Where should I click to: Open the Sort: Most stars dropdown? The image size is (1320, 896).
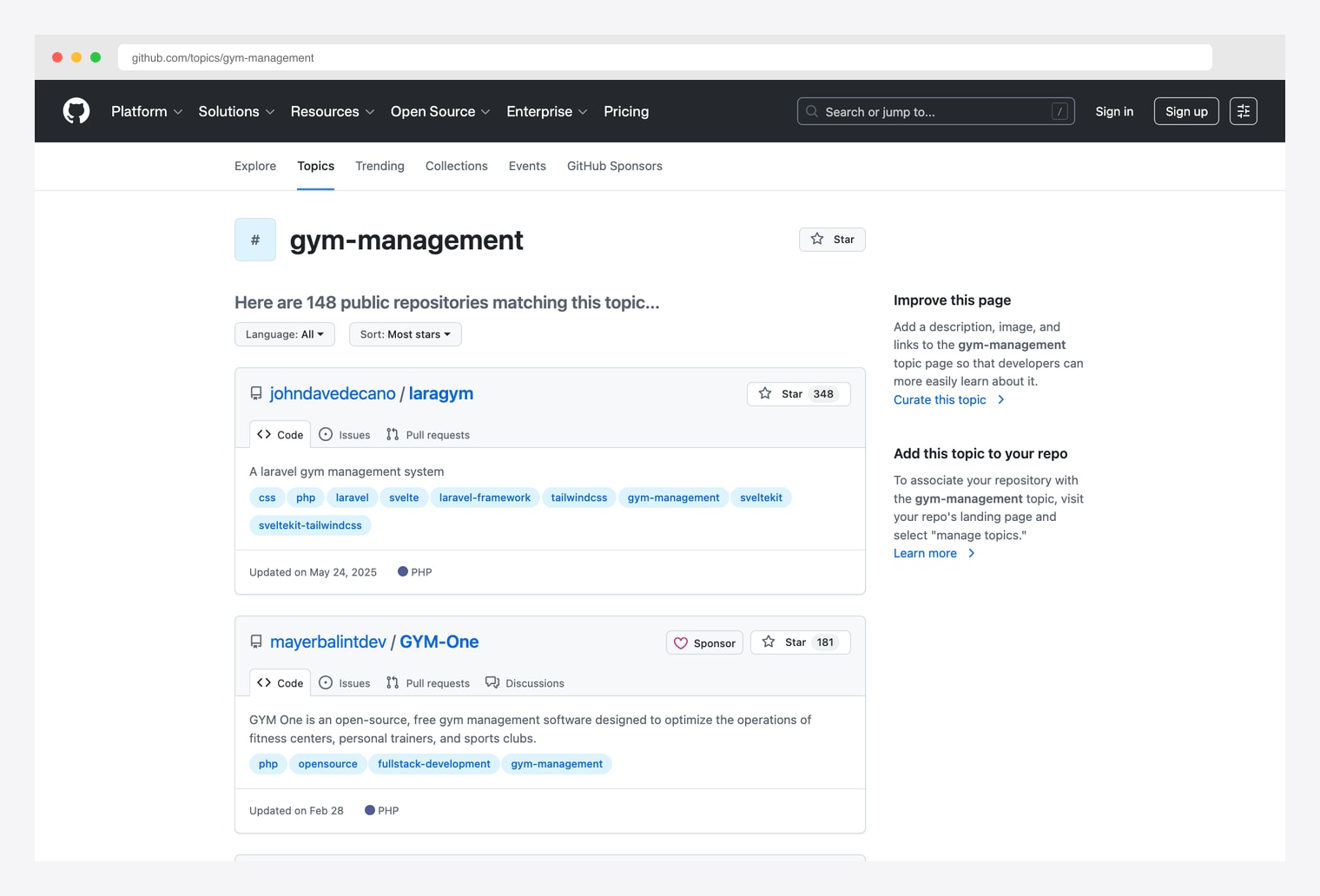[406, 334]
